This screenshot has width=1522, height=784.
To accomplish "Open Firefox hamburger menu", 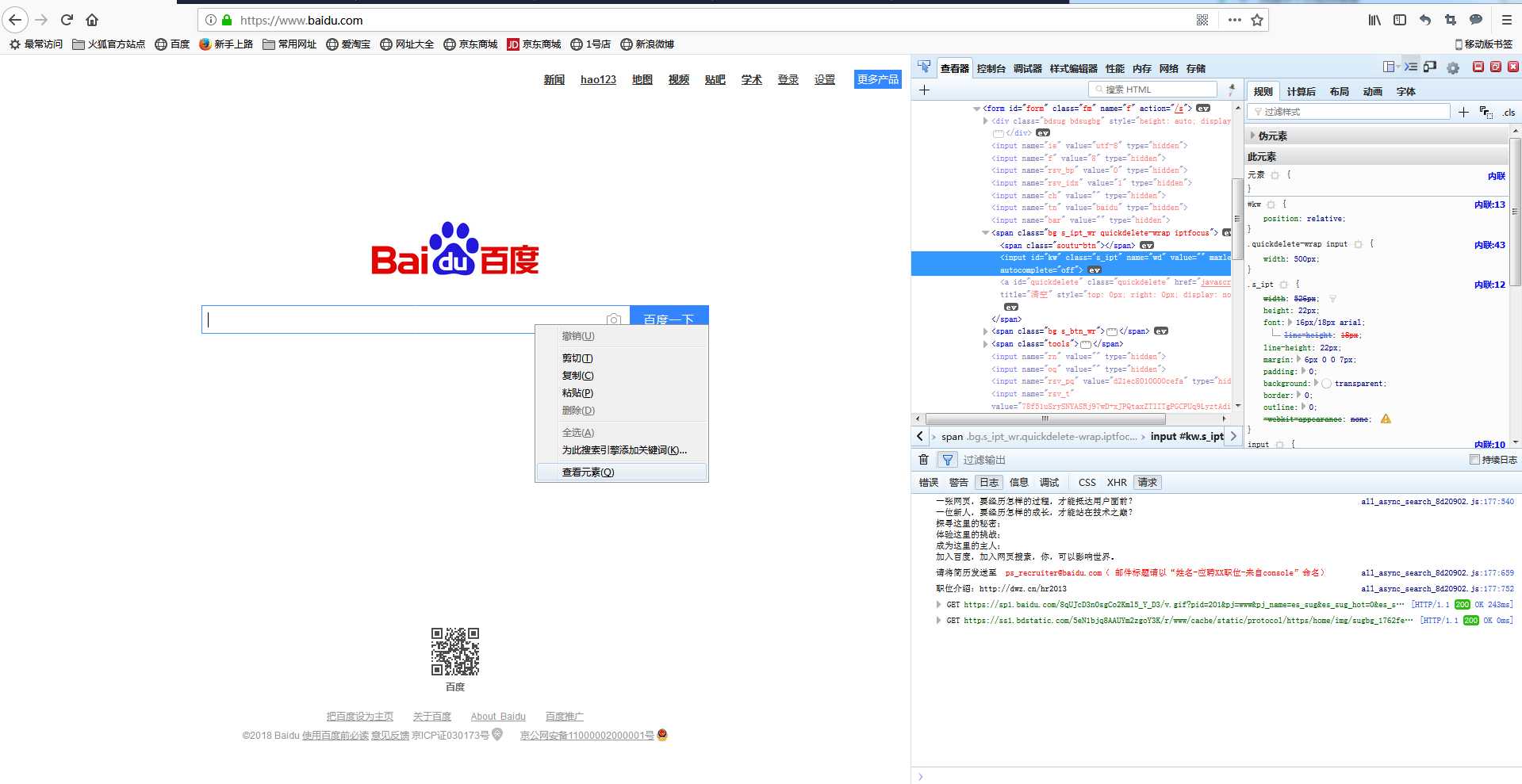I will coord(1506,20).
